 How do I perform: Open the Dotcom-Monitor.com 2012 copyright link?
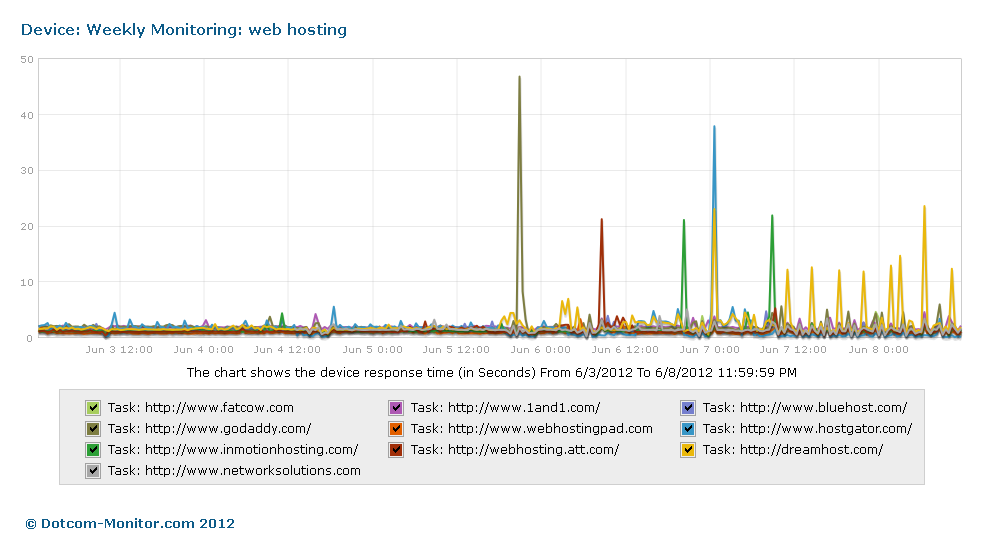130,523
